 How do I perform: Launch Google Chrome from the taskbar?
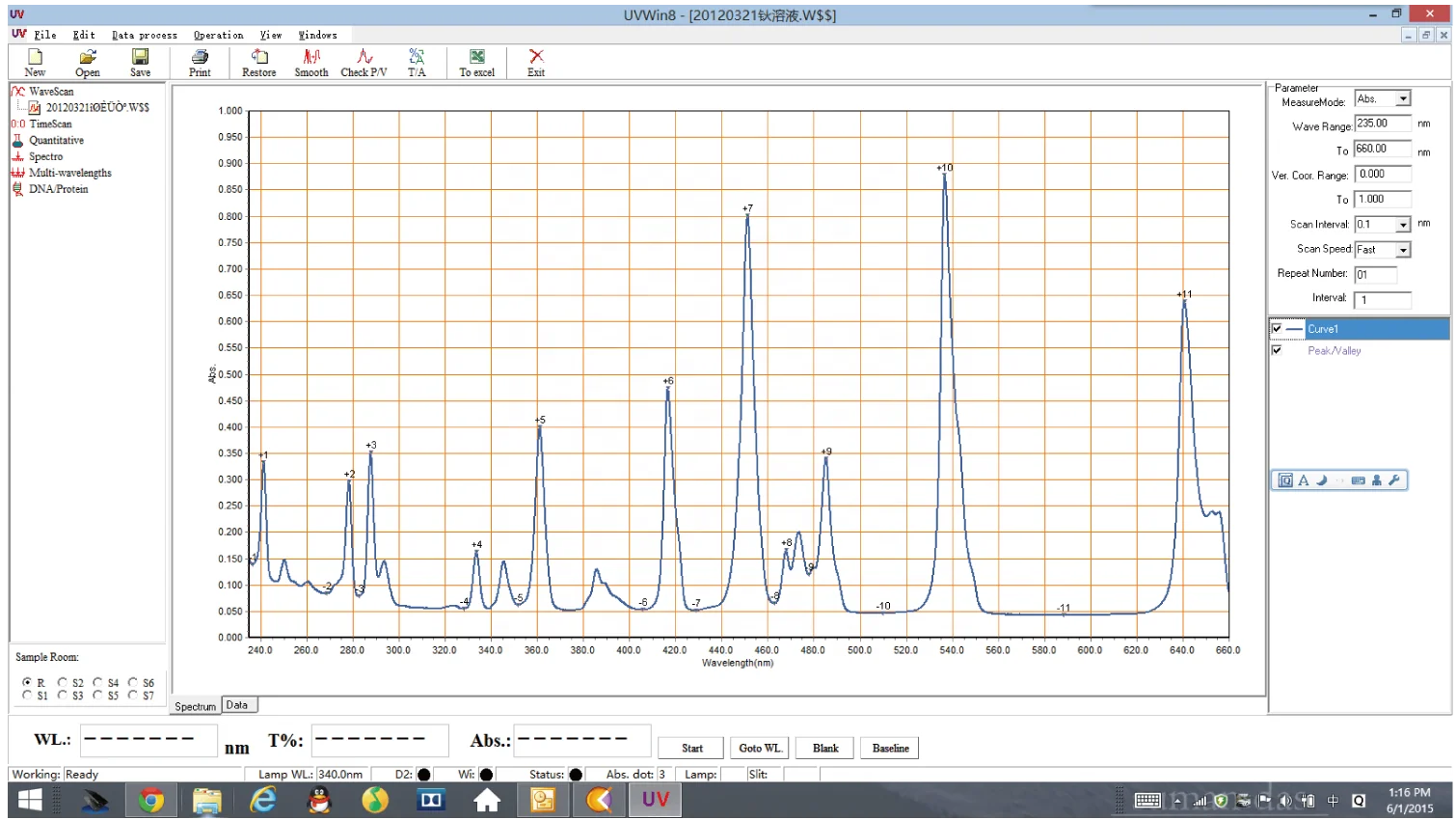[x=150, y=801]
